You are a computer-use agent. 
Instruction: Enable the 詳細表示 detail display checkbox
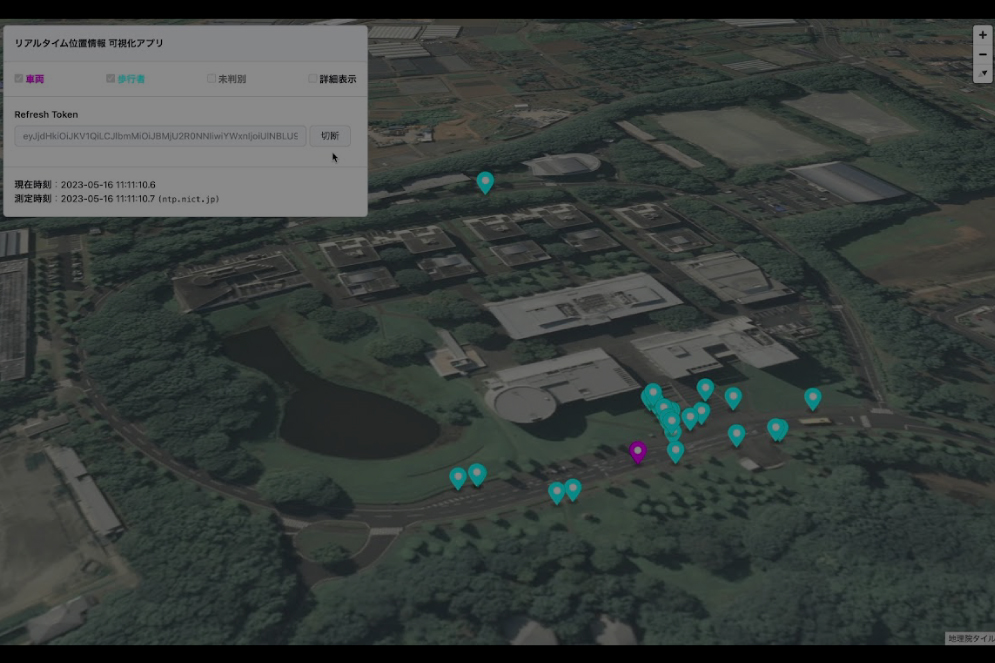312,79
